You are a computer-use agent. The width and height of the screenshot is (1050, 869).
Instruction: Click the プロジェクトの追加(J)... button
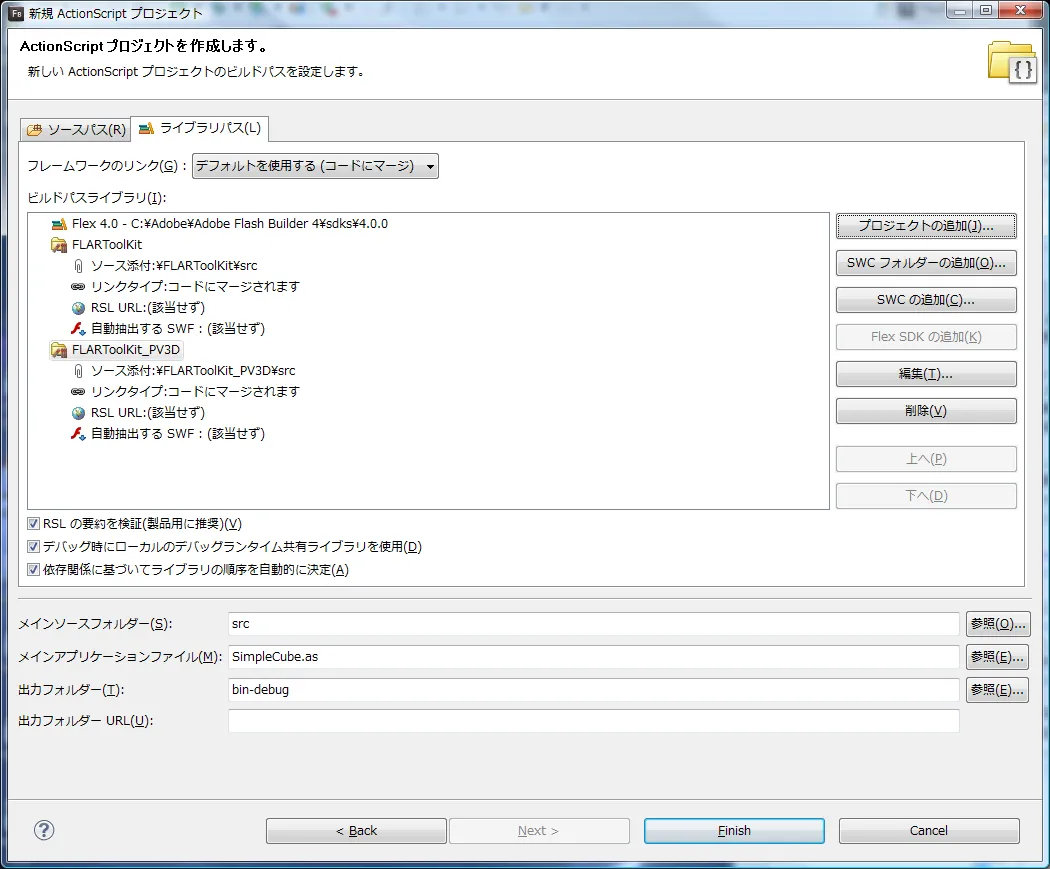pos(926,226)
